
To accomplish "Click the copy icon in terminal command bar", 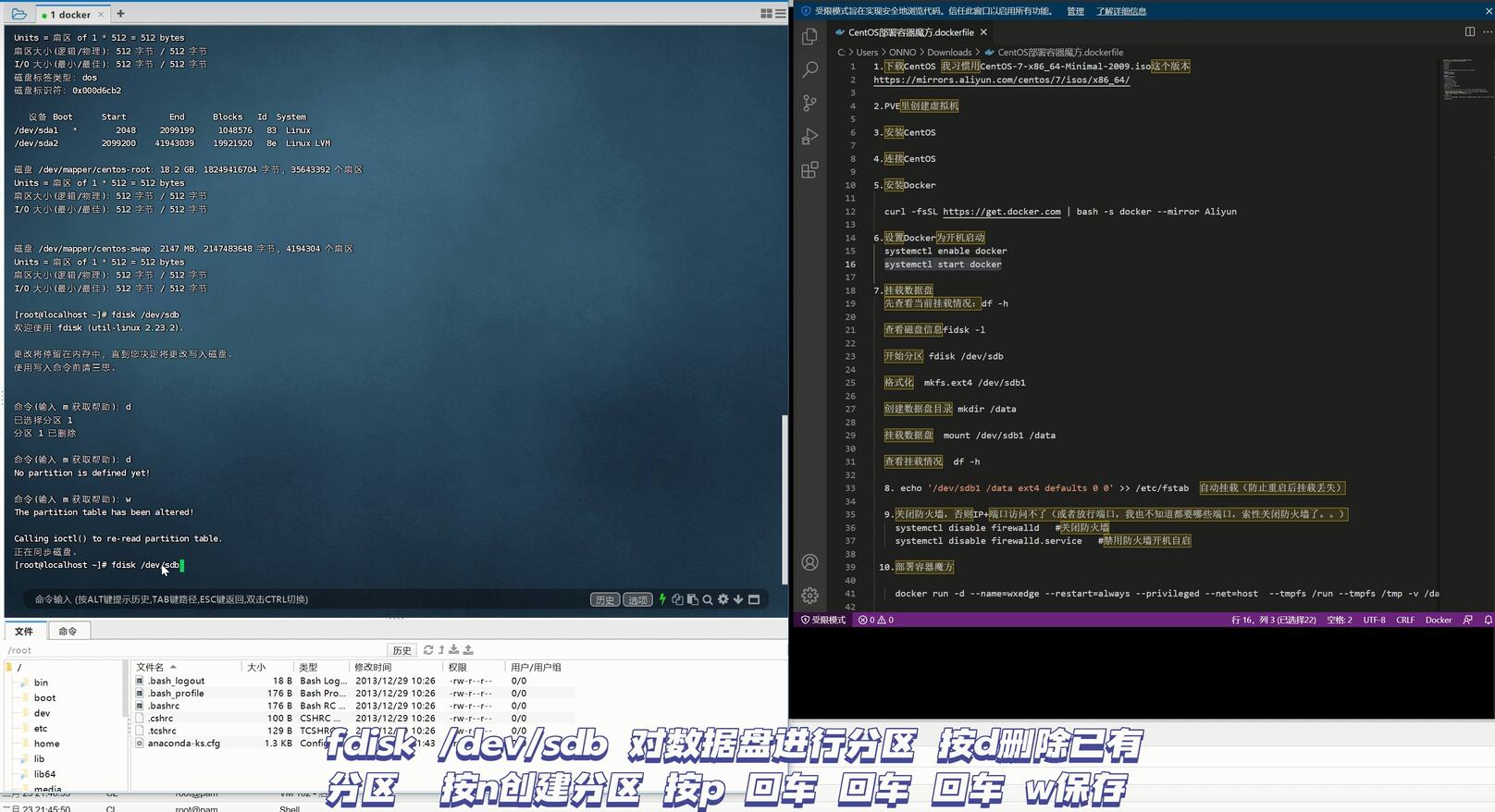I will tap(677, 599).
